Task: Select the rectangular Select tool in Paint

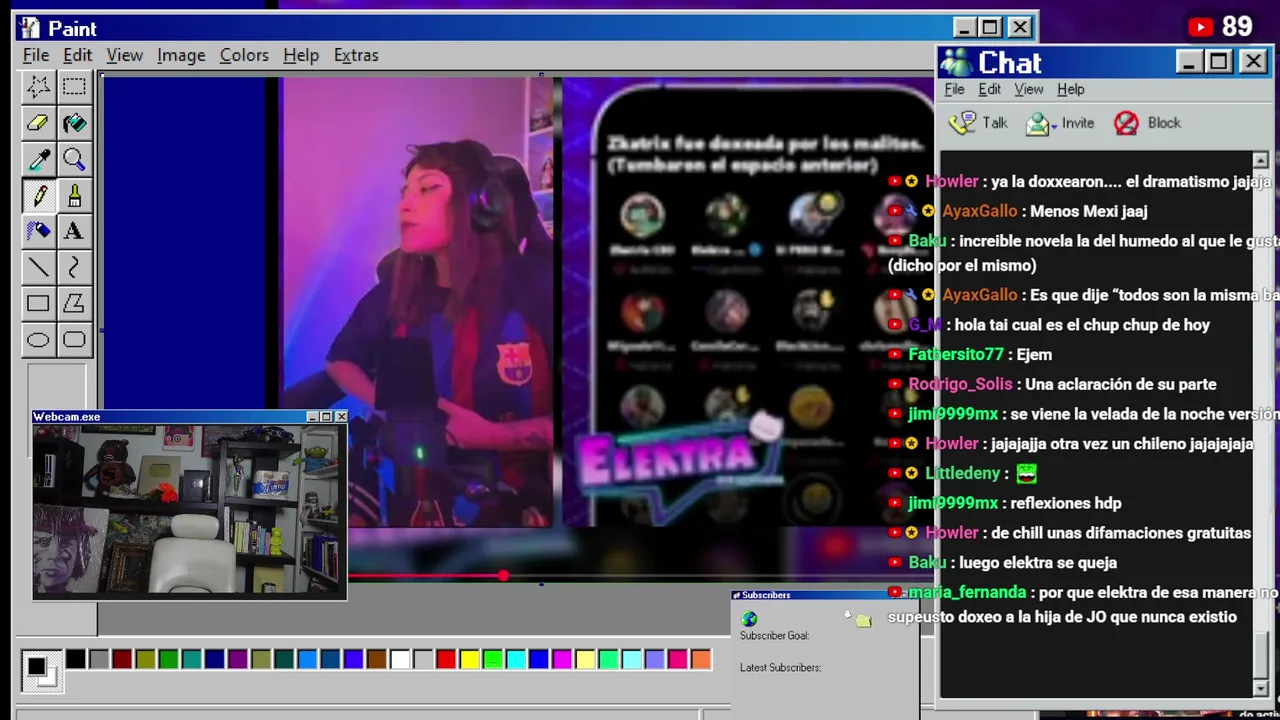Action: (x=74, y=87)
